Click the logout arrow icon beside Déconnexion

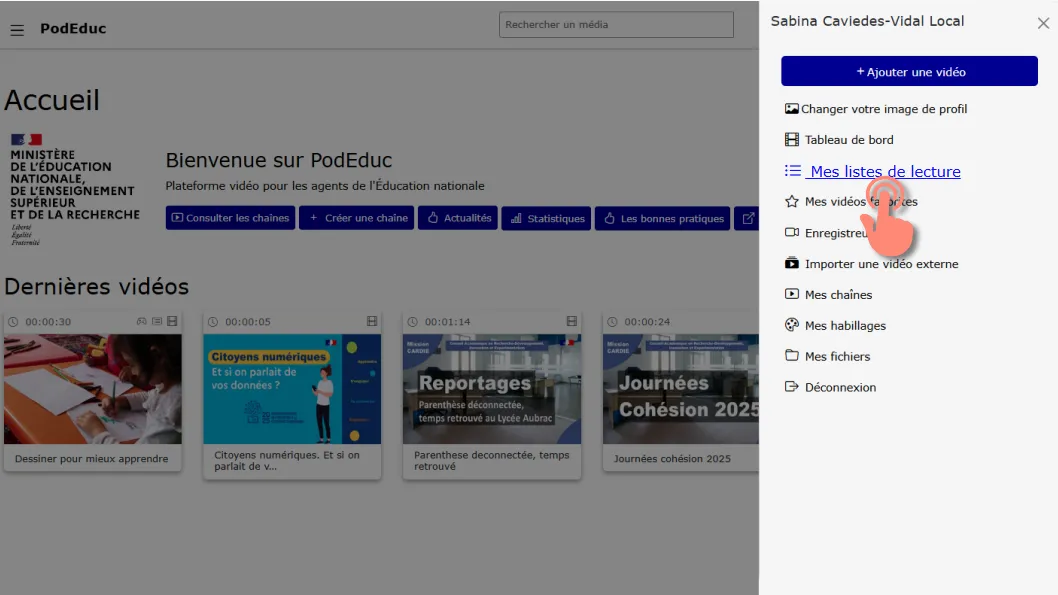pos(791,387)
